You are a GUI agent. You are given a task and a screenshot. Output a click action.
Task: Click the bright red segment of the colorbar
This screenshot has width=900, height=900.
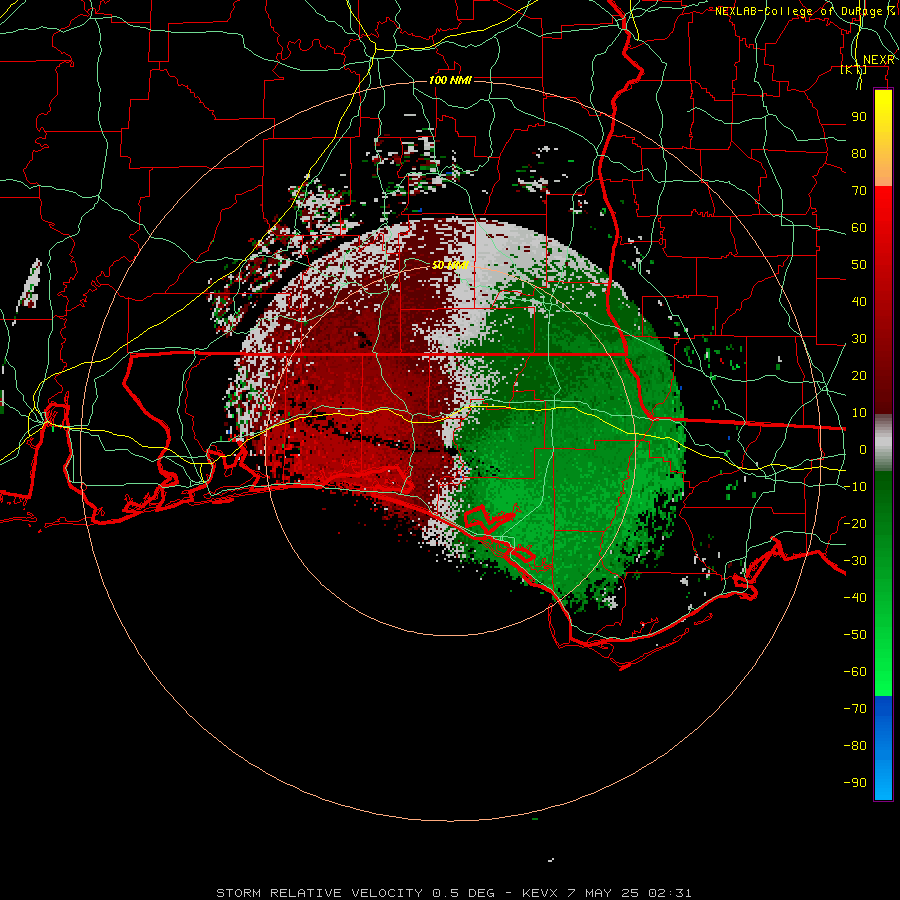pyautogui.click(x=883, y=298)
